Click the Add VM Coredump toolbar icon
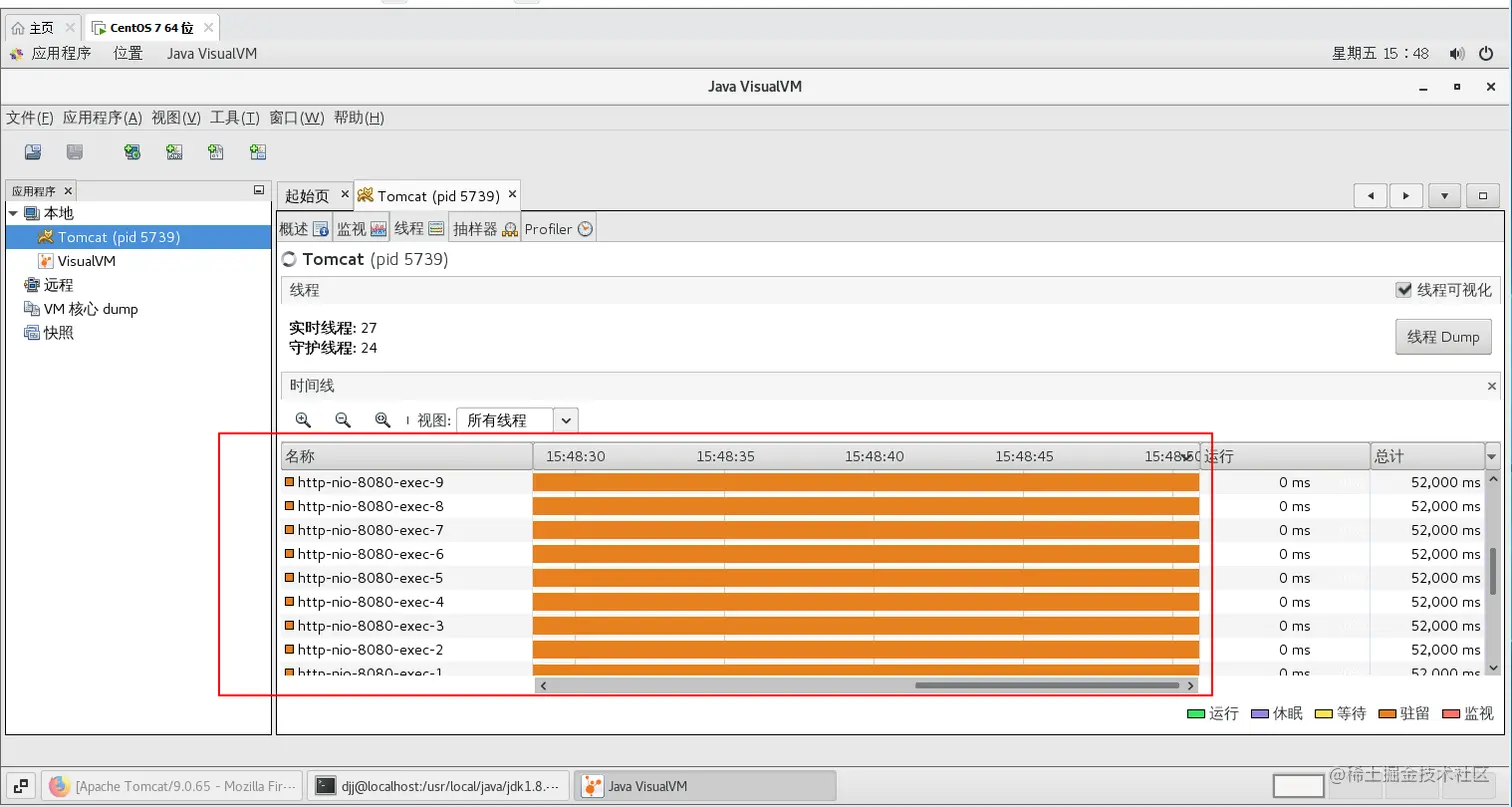This screenshot has height=807, width=1512. pos(216,152)
